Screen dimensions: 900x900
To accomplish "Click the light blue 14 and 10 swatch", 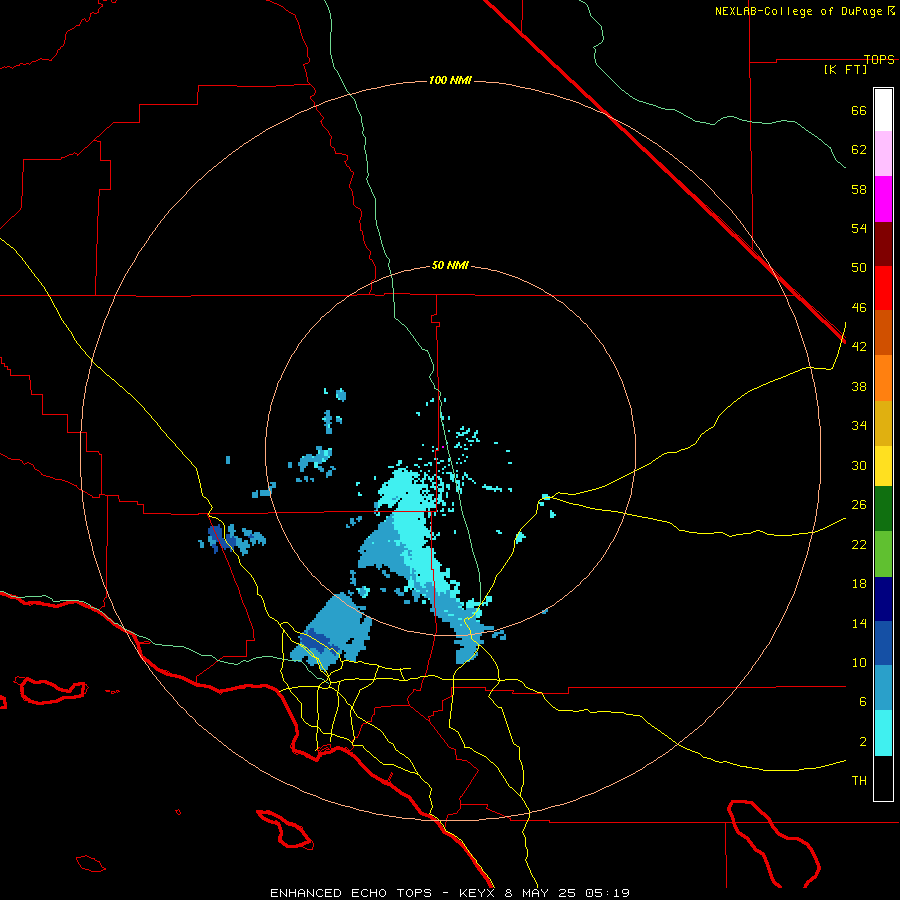I will [x=883, y=688].
